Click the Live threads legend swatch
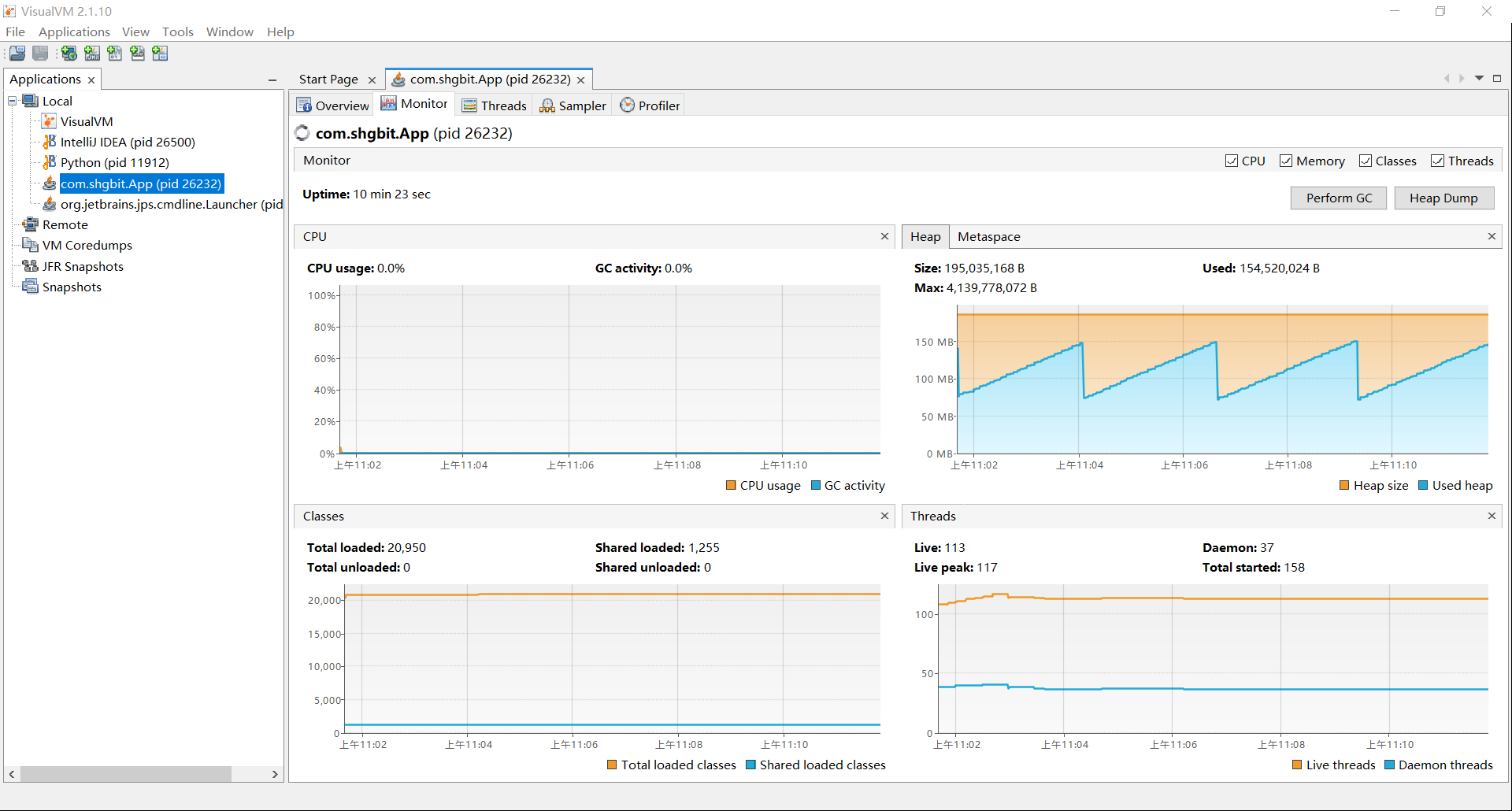This screenshot has width=1512, height=811. (1297, 765)
